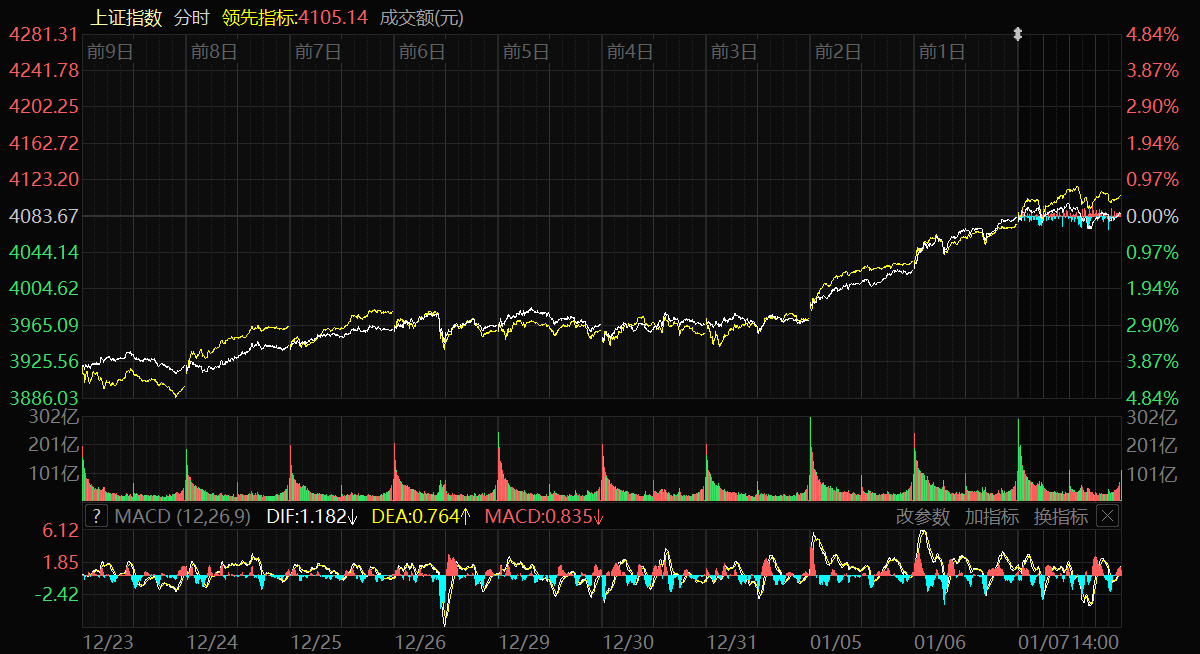Click 加指标 to add an indicator
This screenshot has width=1200, height=654.
pos(991,517)
